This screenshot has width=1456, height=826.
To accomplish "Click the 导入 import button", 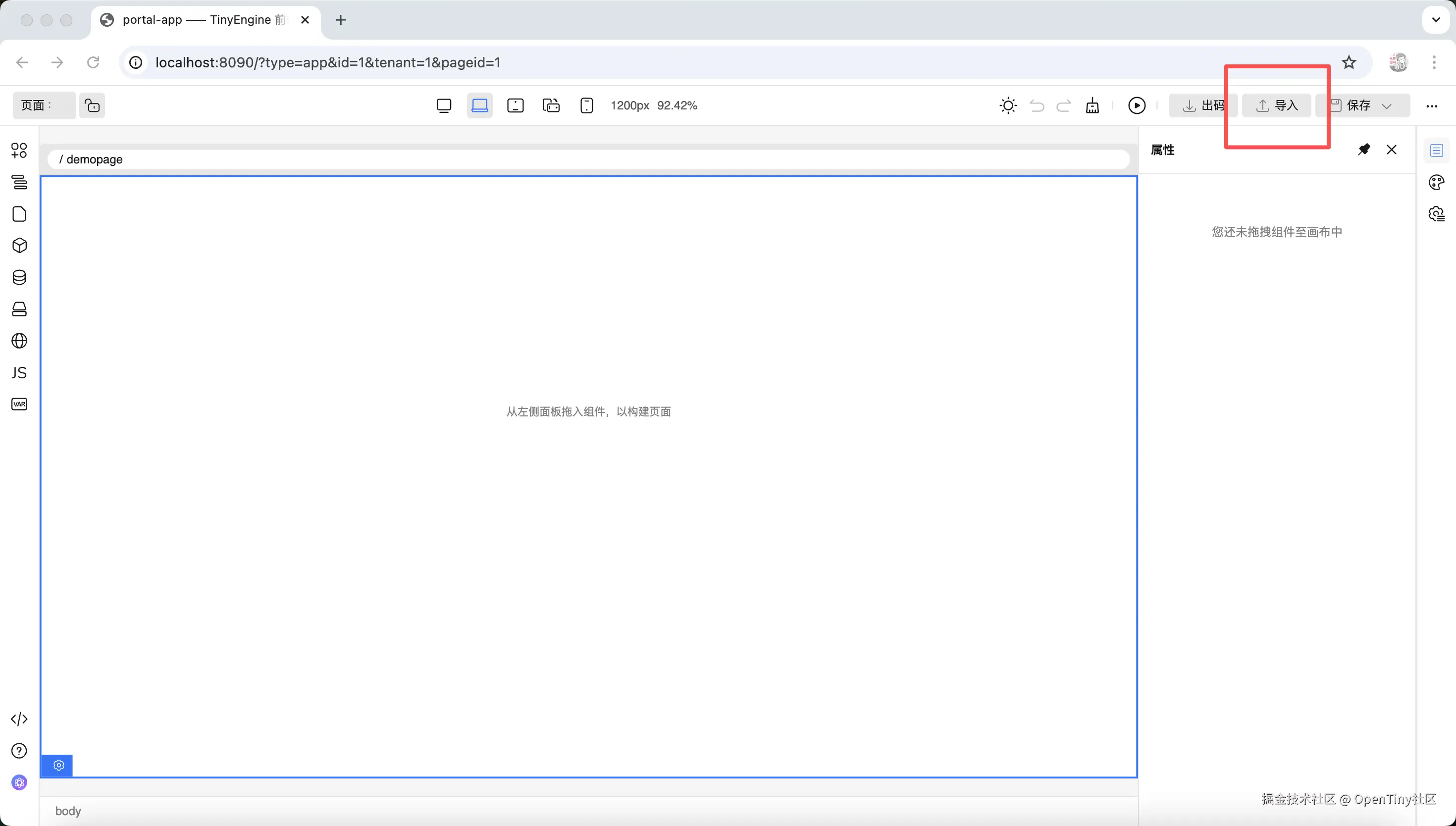I will (1277, 105).
